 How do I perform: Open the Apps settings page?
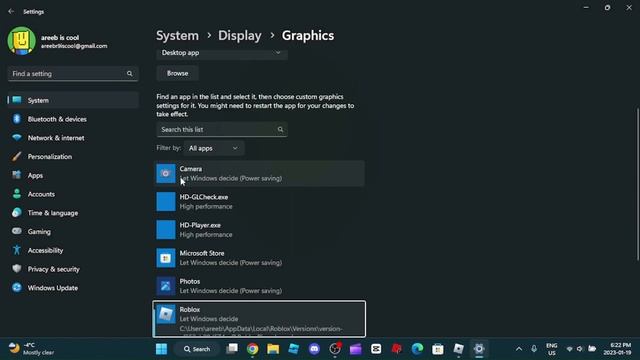click(73, 176)
